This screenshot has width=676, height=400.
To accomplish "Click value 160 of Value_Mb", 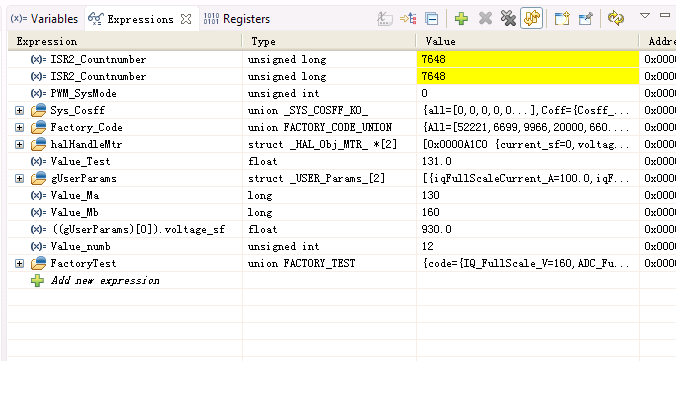I will click(430, 212).
